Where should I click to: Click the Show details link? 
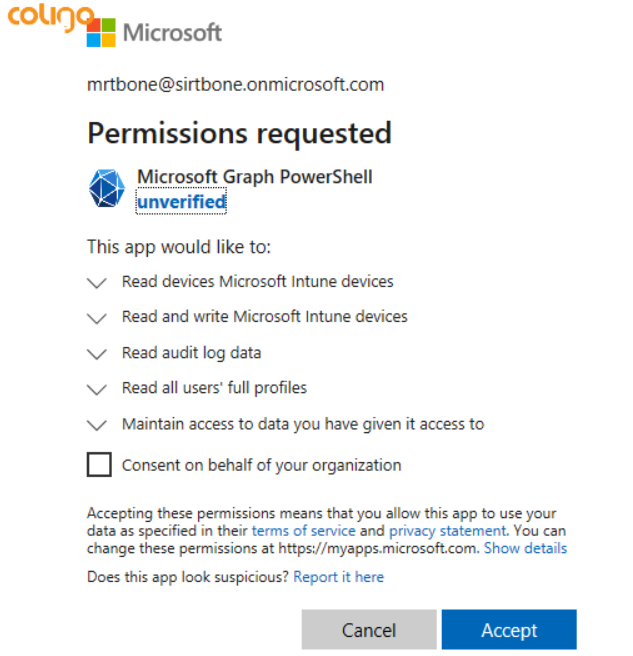pyautogui.click(x=525, y=549)
